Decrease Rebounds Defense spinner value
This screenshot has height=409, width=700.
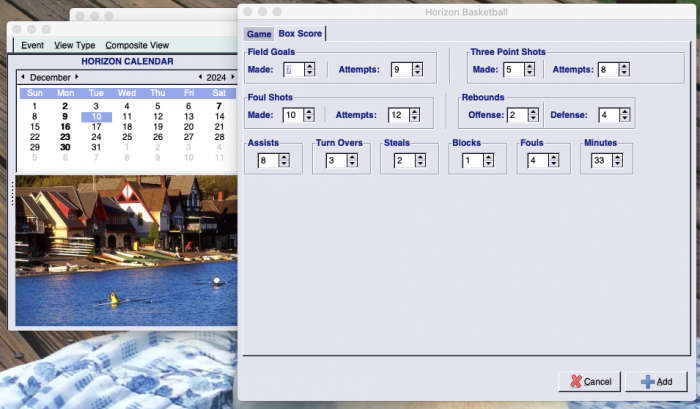[624, 119]
